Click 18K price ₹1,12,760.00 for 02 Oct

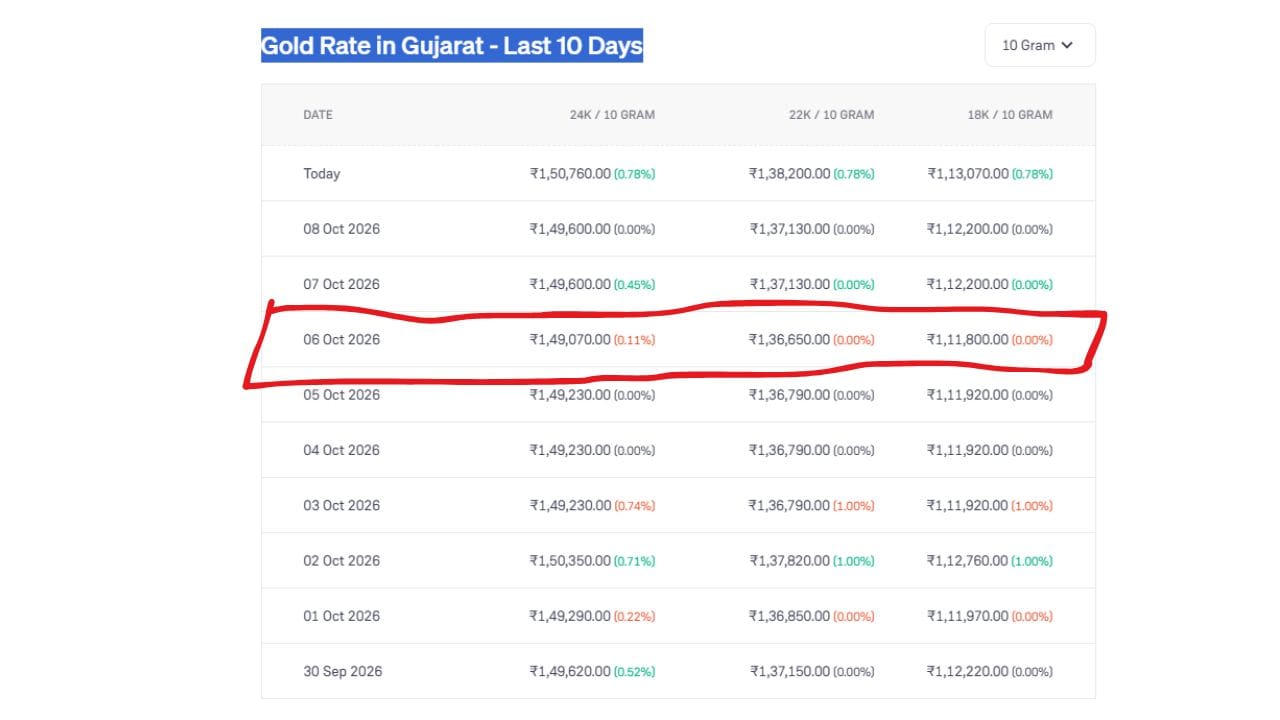click(x=968, y=561)
